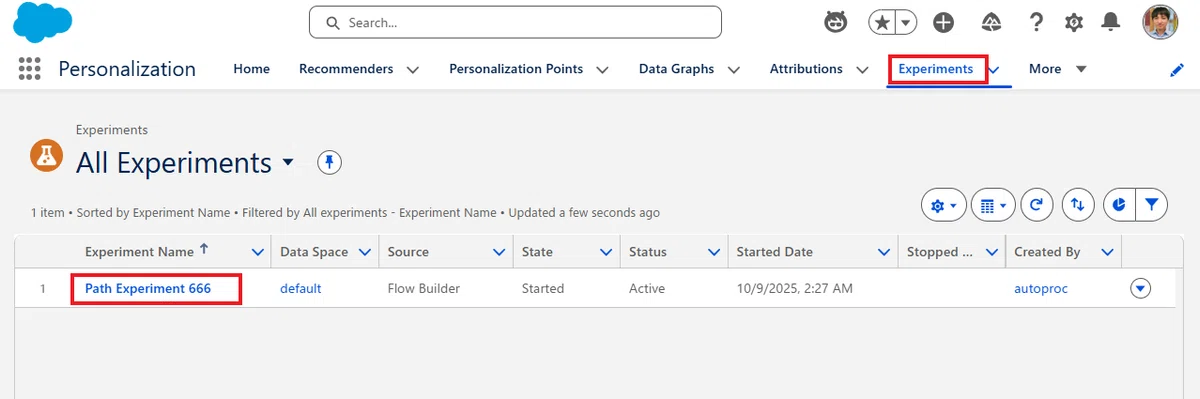Refresh the experiments list
Screen dimensions: 1200x399
[1037, 205]
